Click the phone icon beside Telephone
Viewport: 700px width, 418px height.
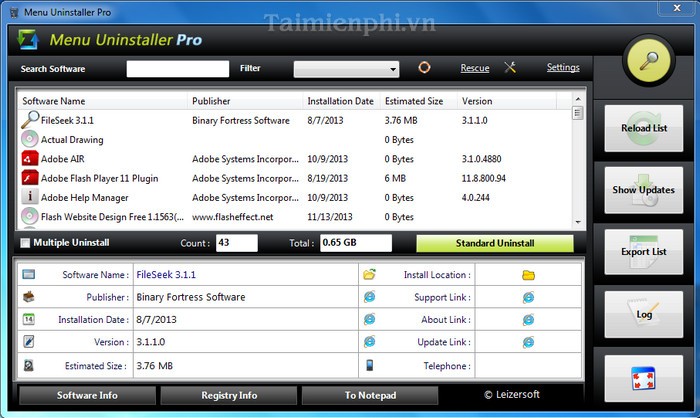(x=369, y=365)
